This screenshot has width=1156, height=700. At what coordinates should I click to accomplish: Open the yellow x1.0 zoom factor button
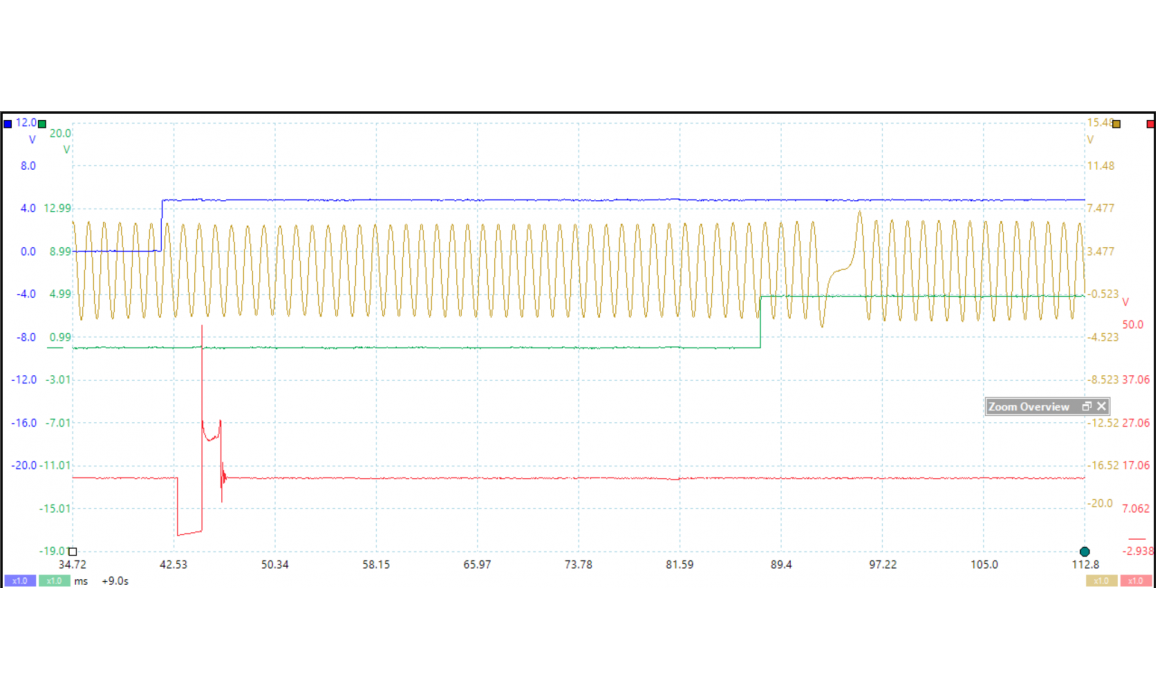1101,581
